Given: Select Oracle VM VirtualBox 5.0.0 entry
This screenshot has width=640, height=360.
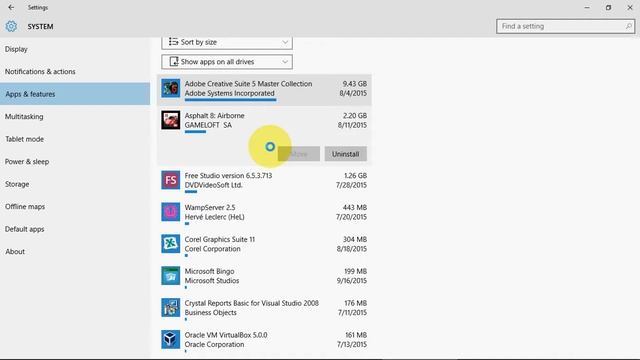Looking at the screenshot, I should click(264, 341).
